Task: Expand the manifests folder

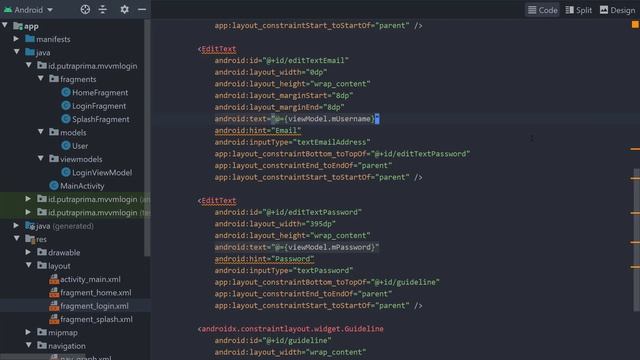Action: (x=16, y=39)
